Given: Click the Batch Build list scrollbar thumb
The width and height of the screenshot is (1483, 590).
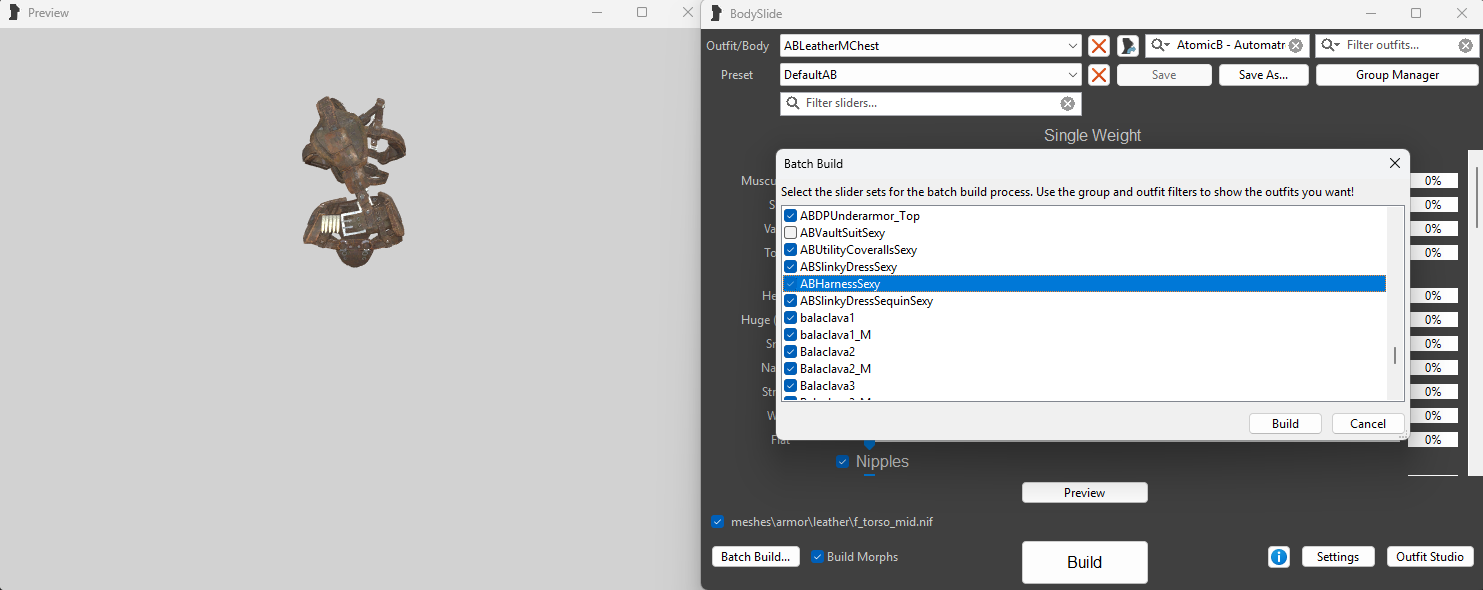Looking at the screenshot, I should (x=1395, y=355).
